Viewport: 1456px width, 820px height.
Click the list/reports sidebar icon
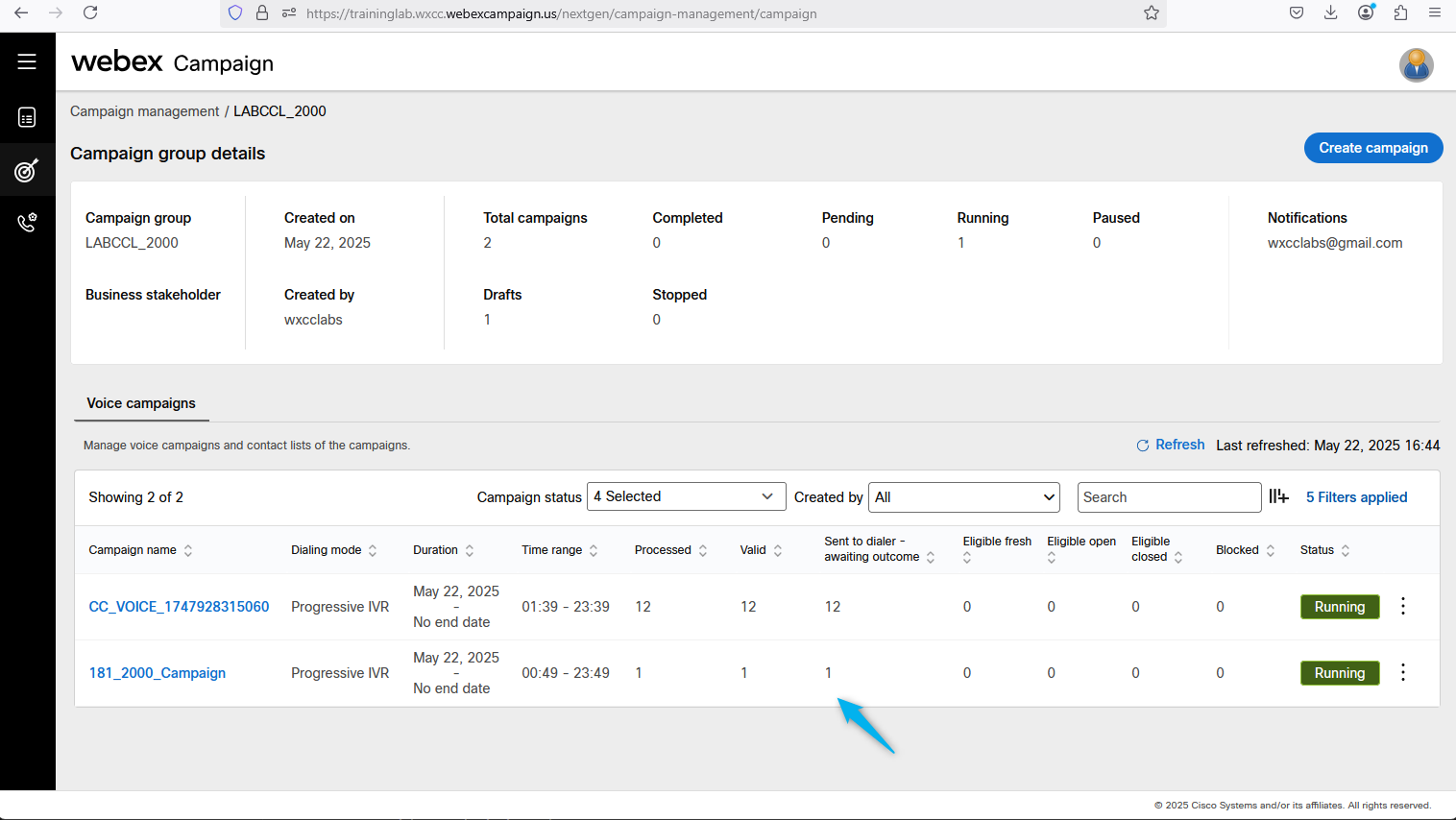click(x=27, y=117)
